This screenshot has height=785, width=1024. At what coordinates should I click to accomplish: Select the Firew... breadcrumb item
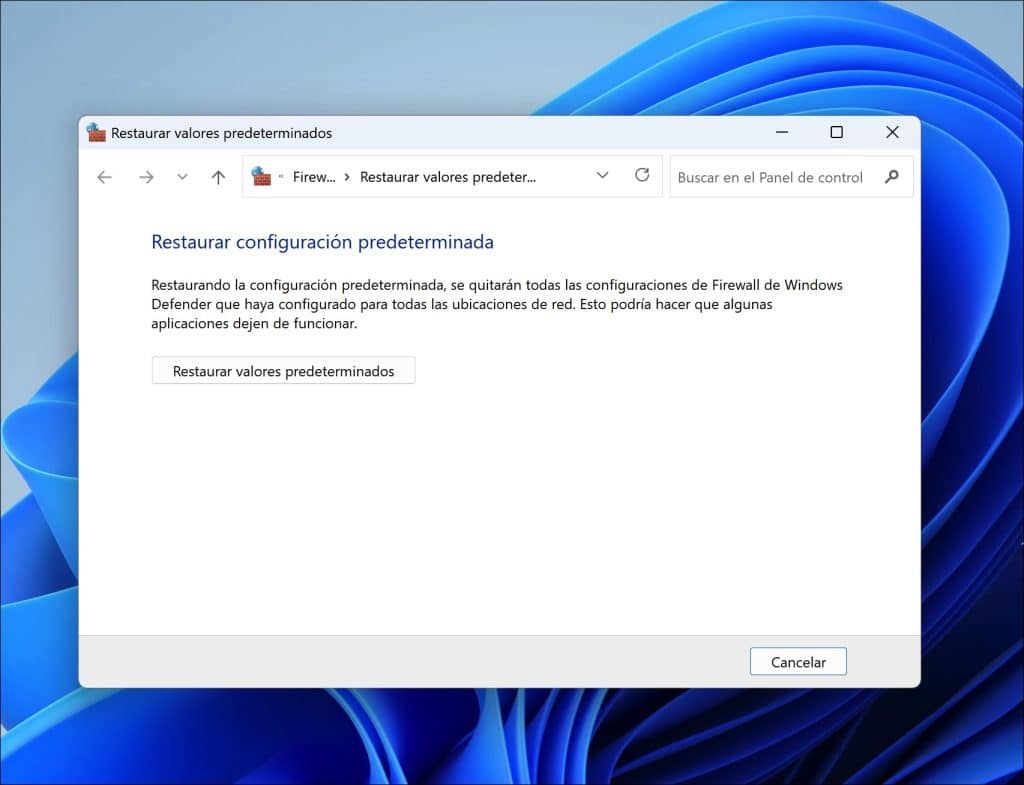point(314,177)
